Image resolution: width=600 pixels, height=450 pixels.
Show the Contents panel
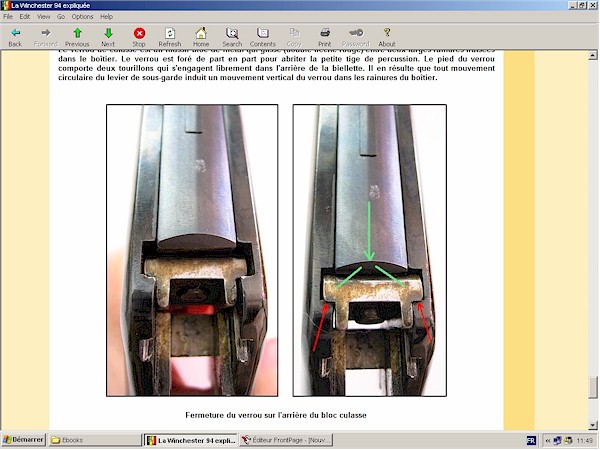(263, 37)
